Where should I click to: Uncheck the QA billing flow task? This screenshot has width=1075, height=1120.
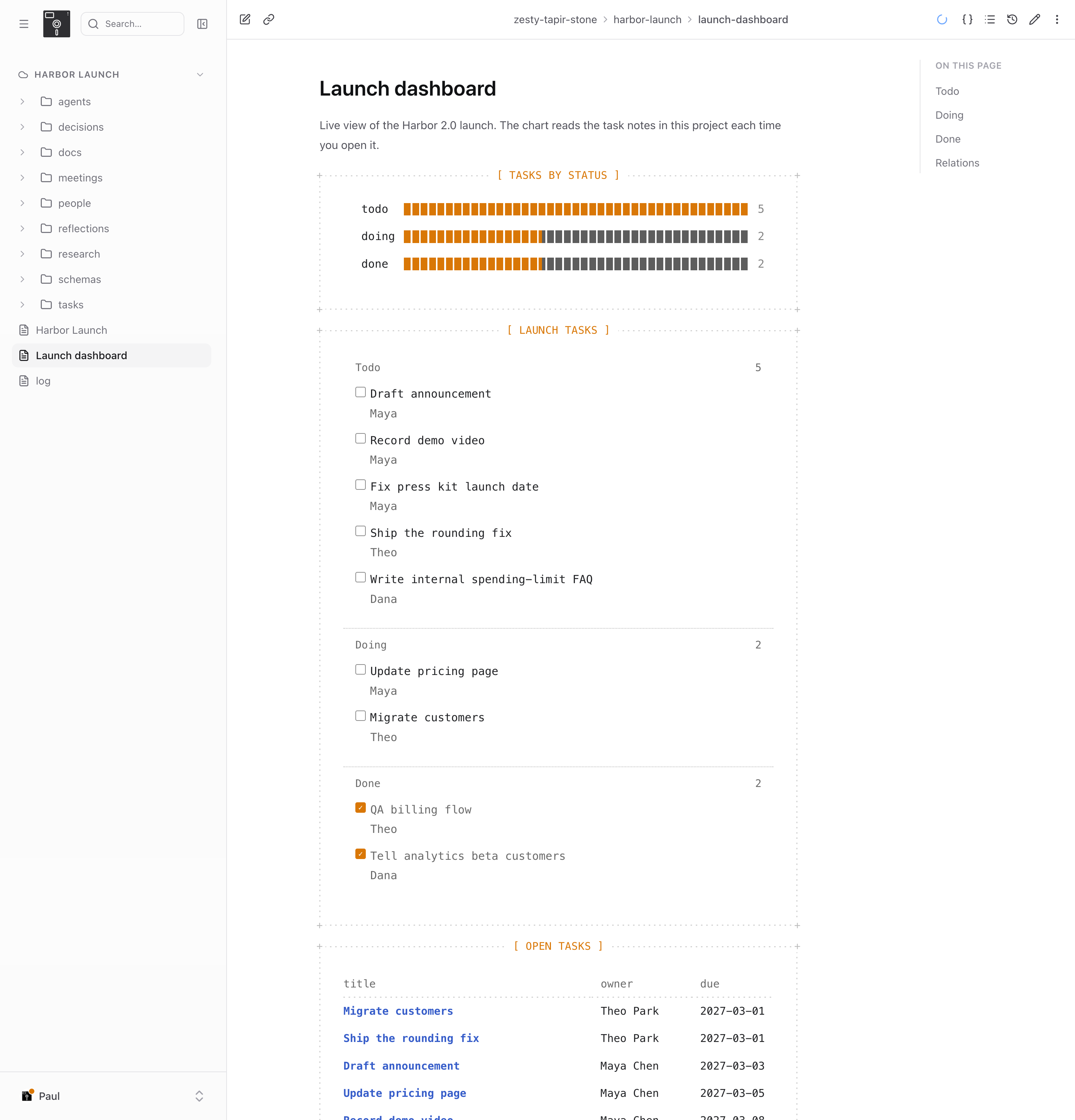coord(361,808)
